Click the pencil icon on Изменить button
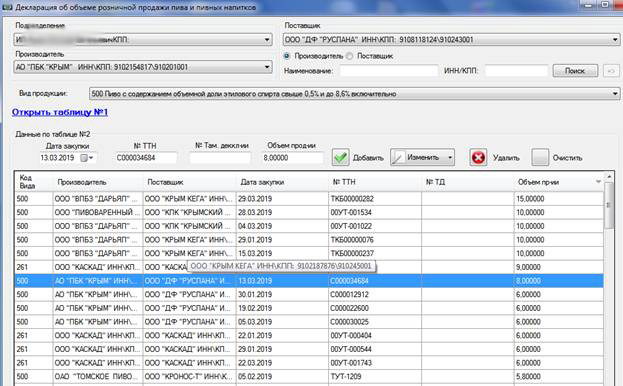 click(398, 158)
